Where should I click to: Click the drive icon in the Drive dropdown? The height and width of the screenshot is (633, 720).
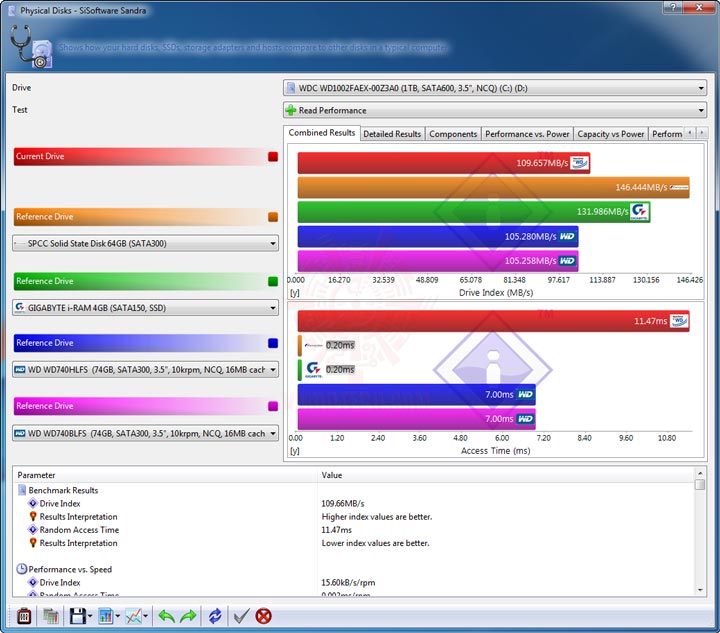click(x=291, y=88)
